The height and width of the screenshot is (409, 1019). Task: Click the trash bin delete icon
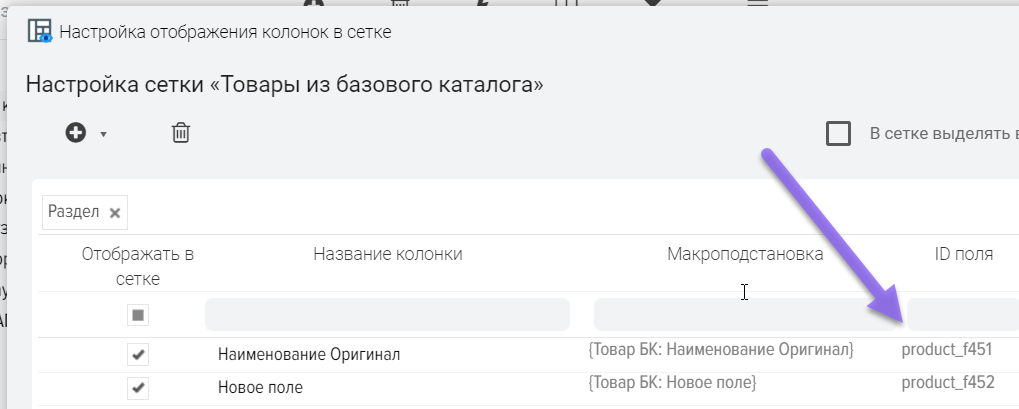pos(181,133)
